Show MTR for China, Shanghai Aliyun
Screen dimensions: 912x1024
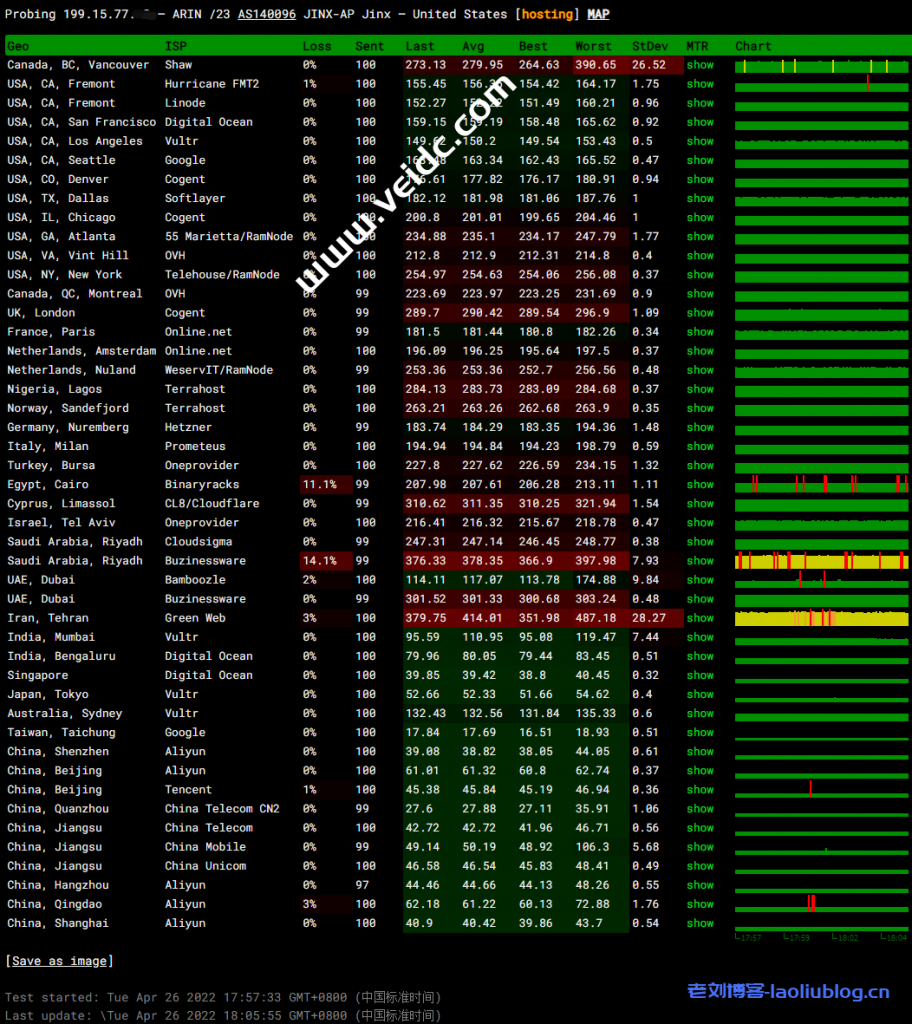(x=700, y=923)
